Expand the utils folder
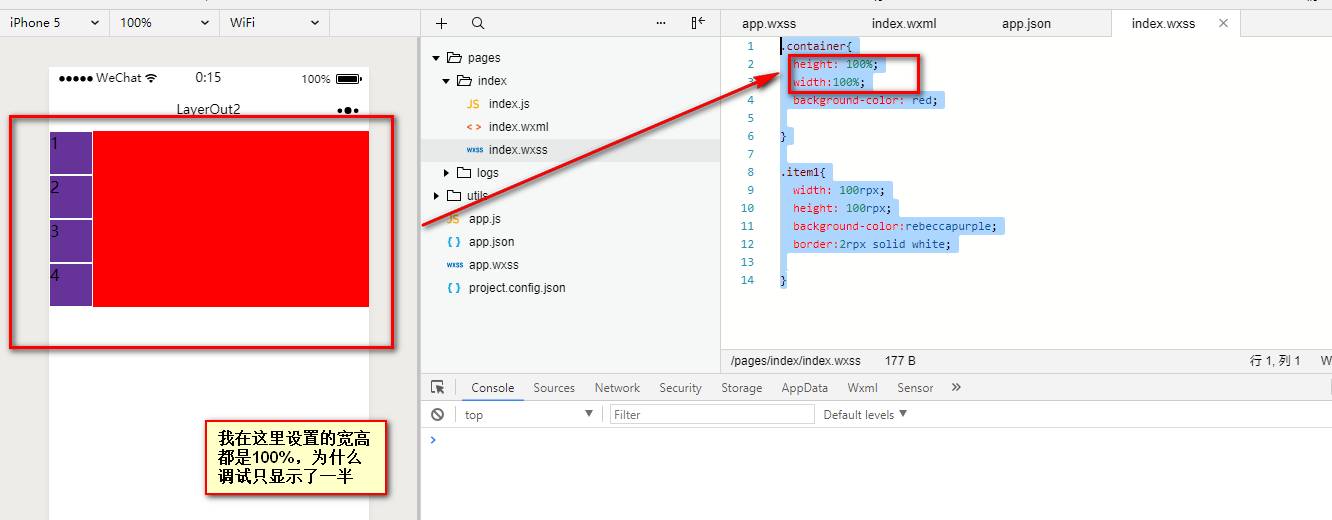 [436, 196]
